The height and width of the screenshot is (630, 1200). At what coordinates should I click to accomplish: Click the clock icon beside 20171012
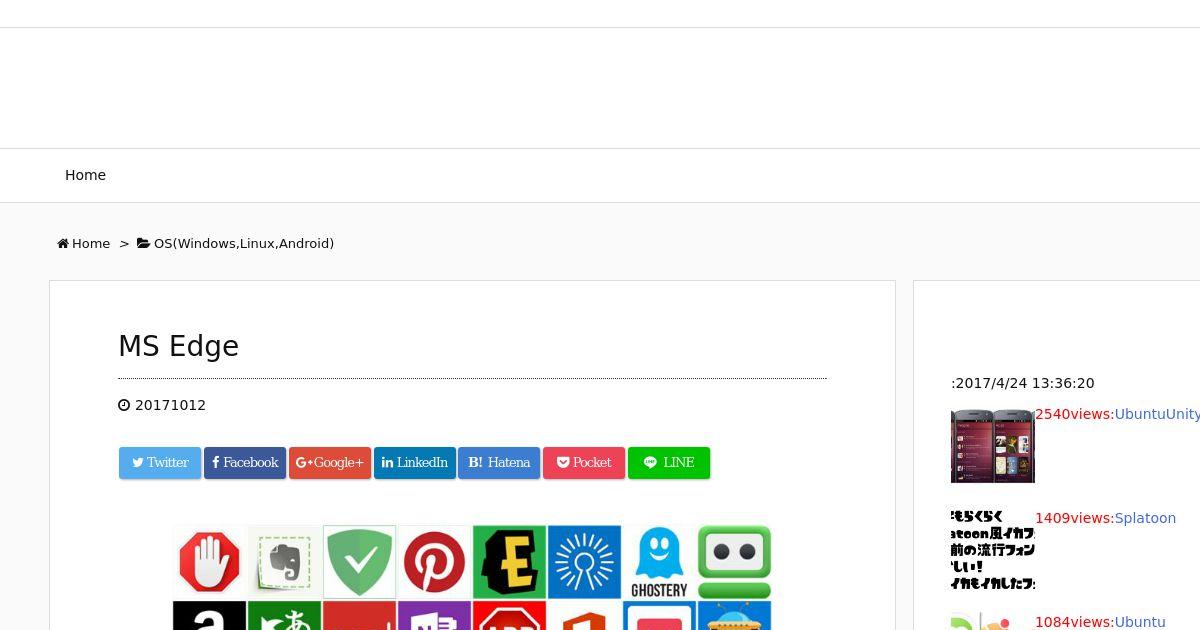124,405
